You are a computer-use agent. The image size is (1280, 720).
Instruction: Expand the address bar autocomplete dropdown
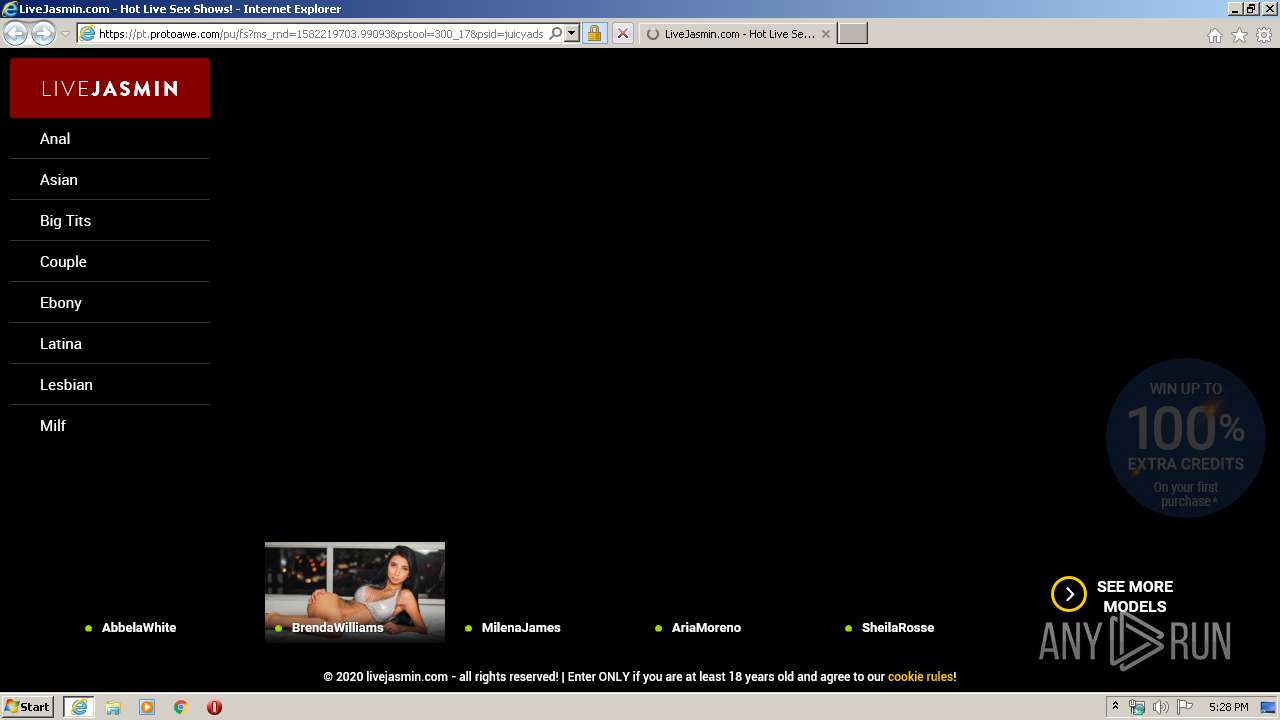point(572,33)
